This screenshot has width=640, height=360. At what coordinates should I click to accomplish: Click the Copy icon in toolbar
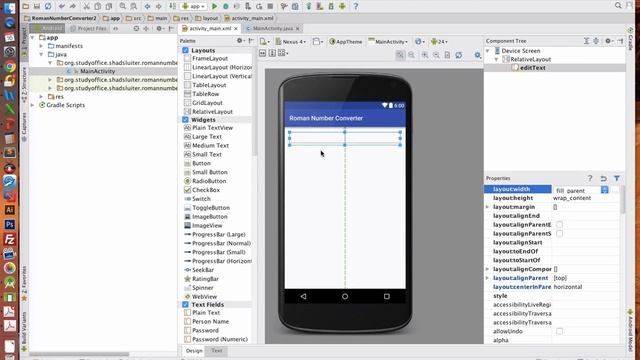[x=98, y=6]
